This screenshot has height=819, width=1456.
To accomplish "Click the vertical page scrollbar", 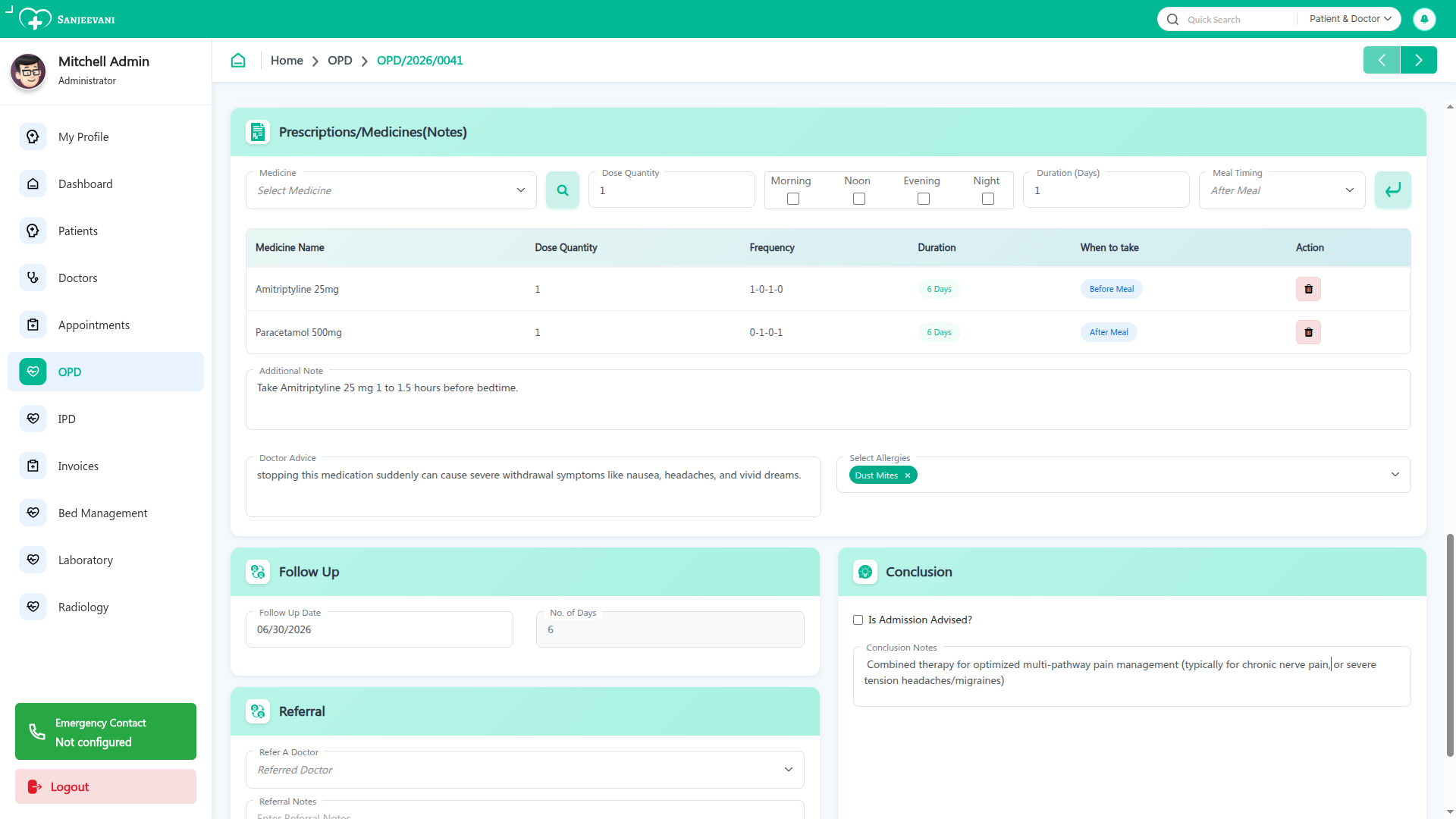I will (1450, 645).
